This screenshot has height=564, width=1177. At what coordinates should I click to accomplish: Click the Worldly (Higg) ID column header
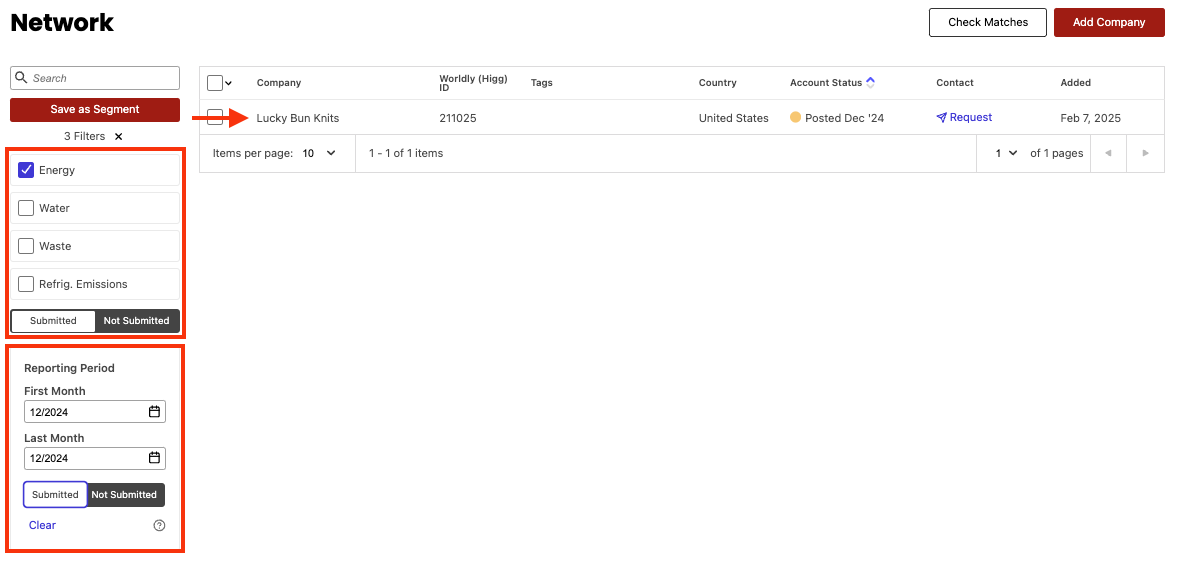point(474,83)
